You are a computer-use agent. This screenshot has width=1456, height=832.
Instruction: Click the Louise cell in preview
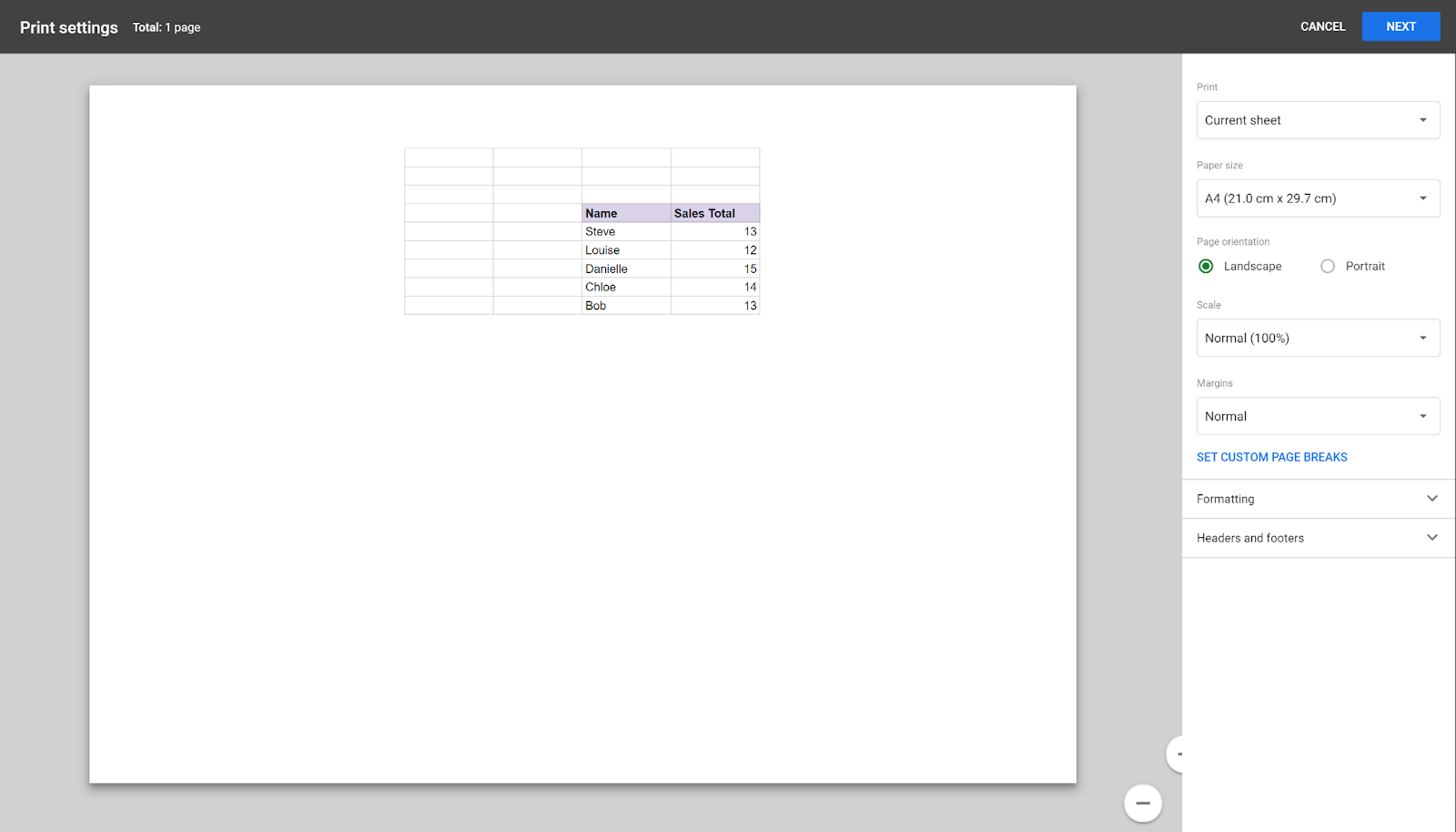pyautogui.click(x=626, y=250)
